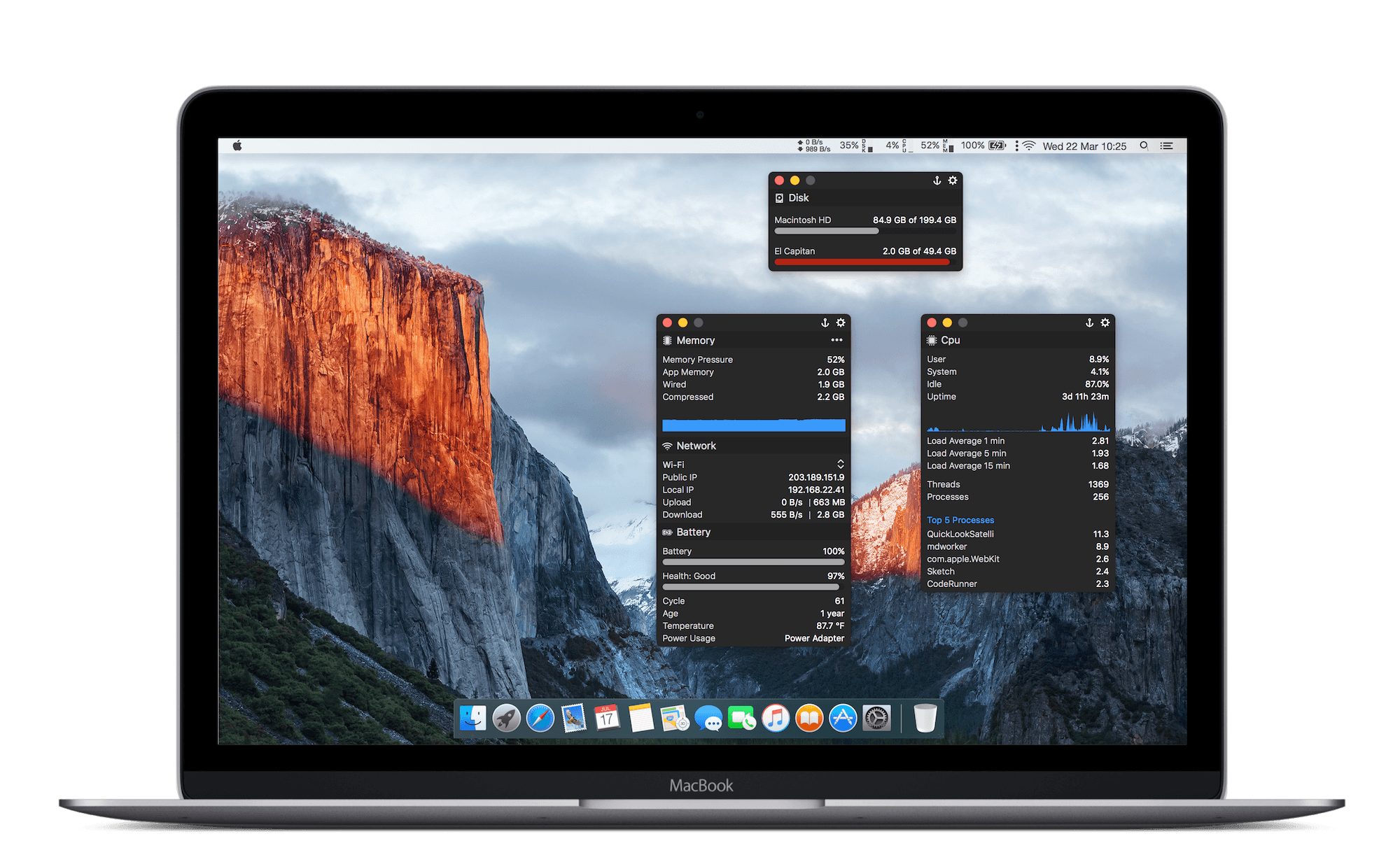Open gear settings in the Cpu window
1400x855 pixels.
click(x=1105, y=323)
